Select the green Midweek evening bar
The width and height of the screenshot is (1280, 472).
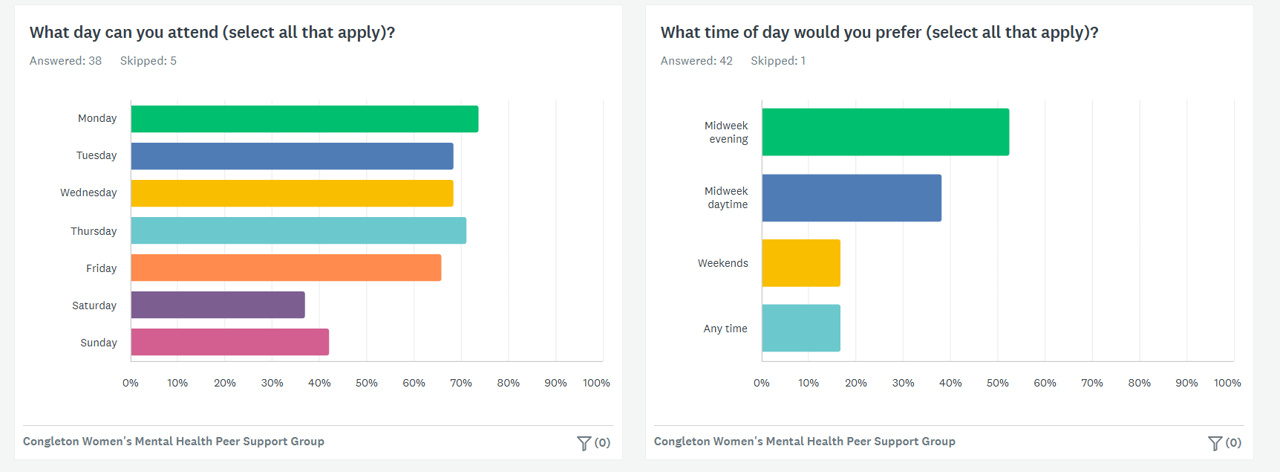click(x=885, y=132)
